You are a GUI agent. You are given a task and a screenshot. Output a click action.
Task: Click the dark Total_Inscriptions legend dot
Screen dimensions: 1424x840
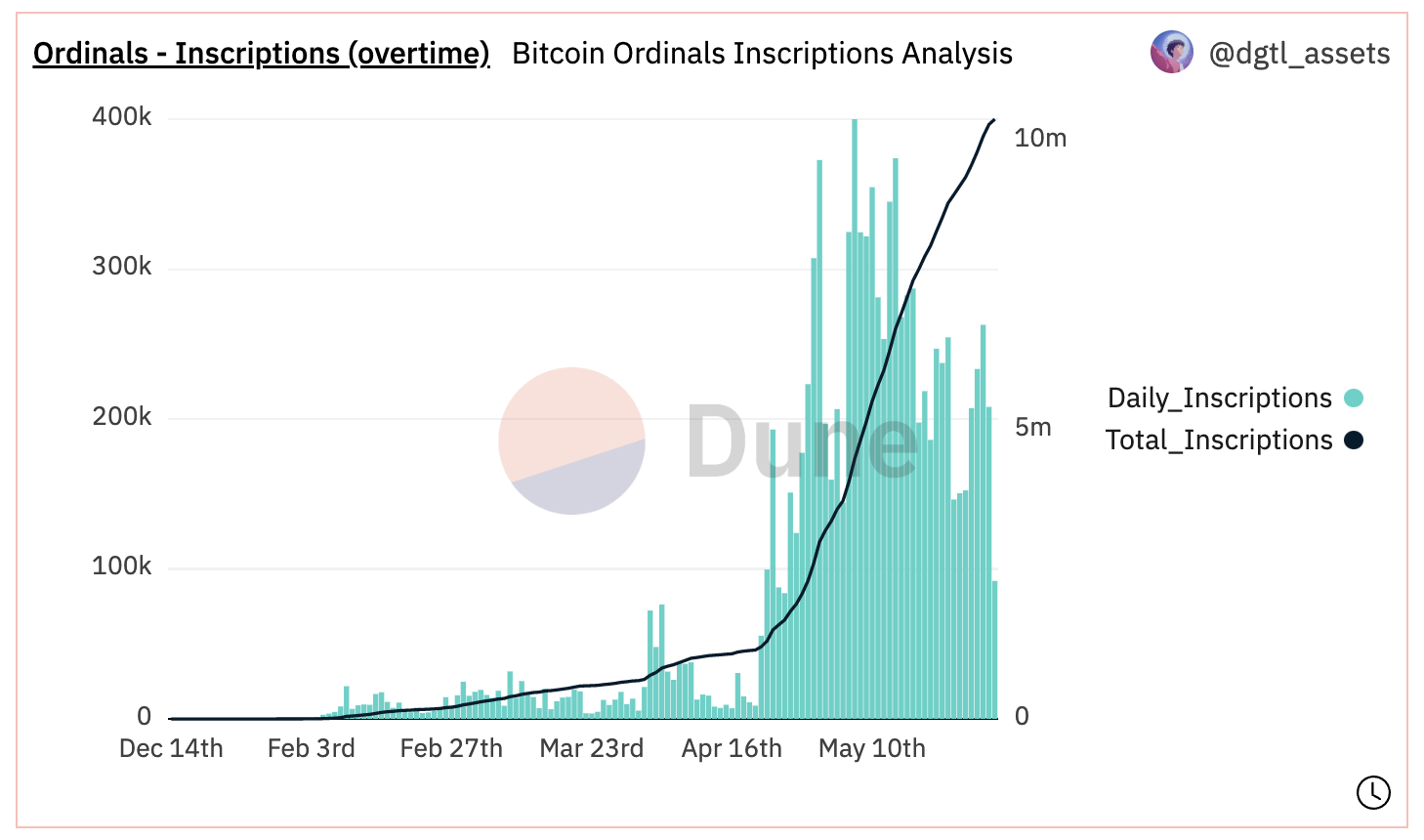pyautogui.click(x=1353, y=440)
